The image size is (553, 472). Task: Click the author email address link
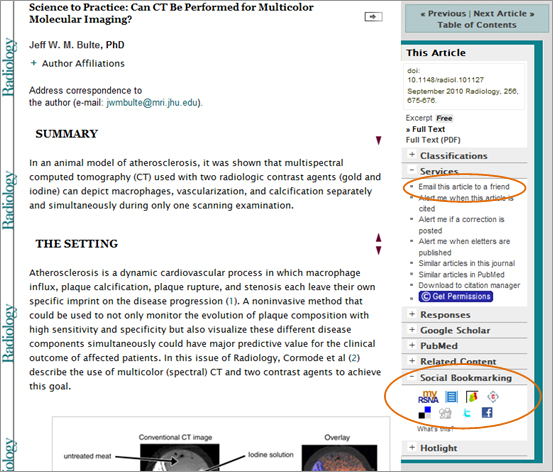pos(152,103)
